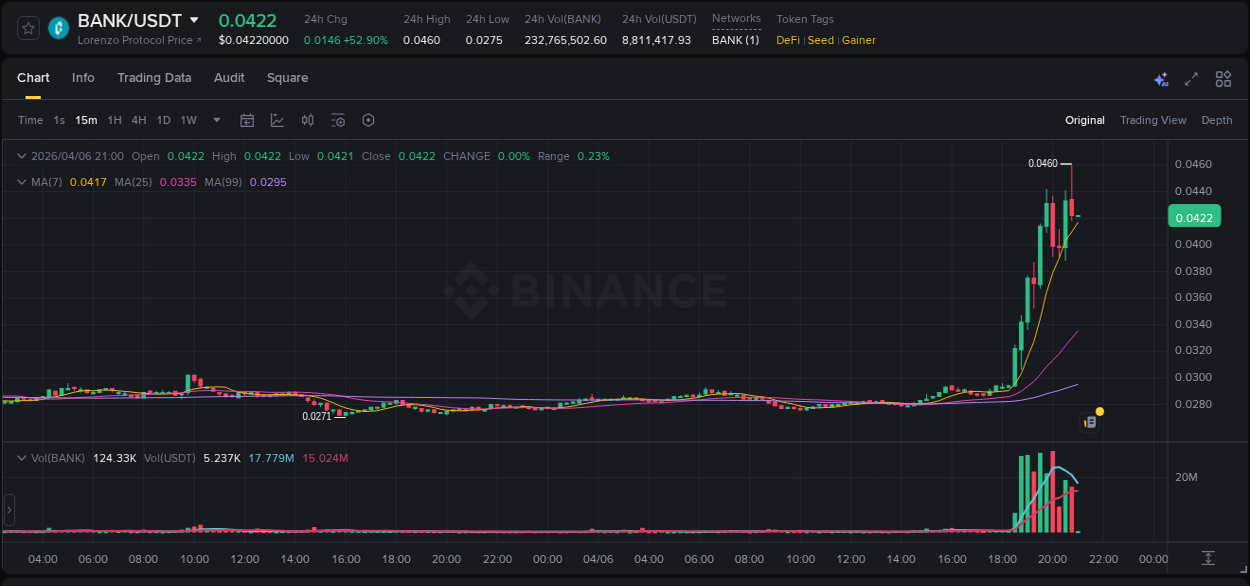
Task: Reset the chart scale icon at bottom right
Action: [x=1208, y=558]
